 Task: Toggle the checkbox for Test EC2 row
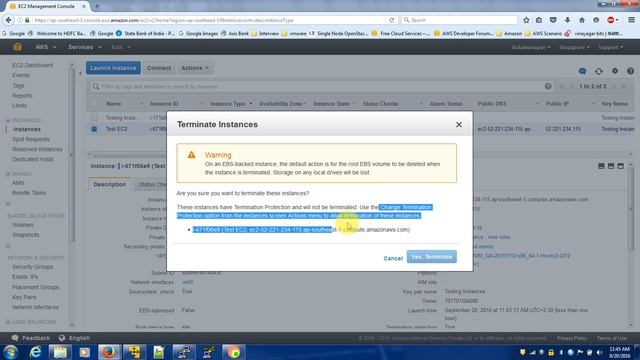94,129
